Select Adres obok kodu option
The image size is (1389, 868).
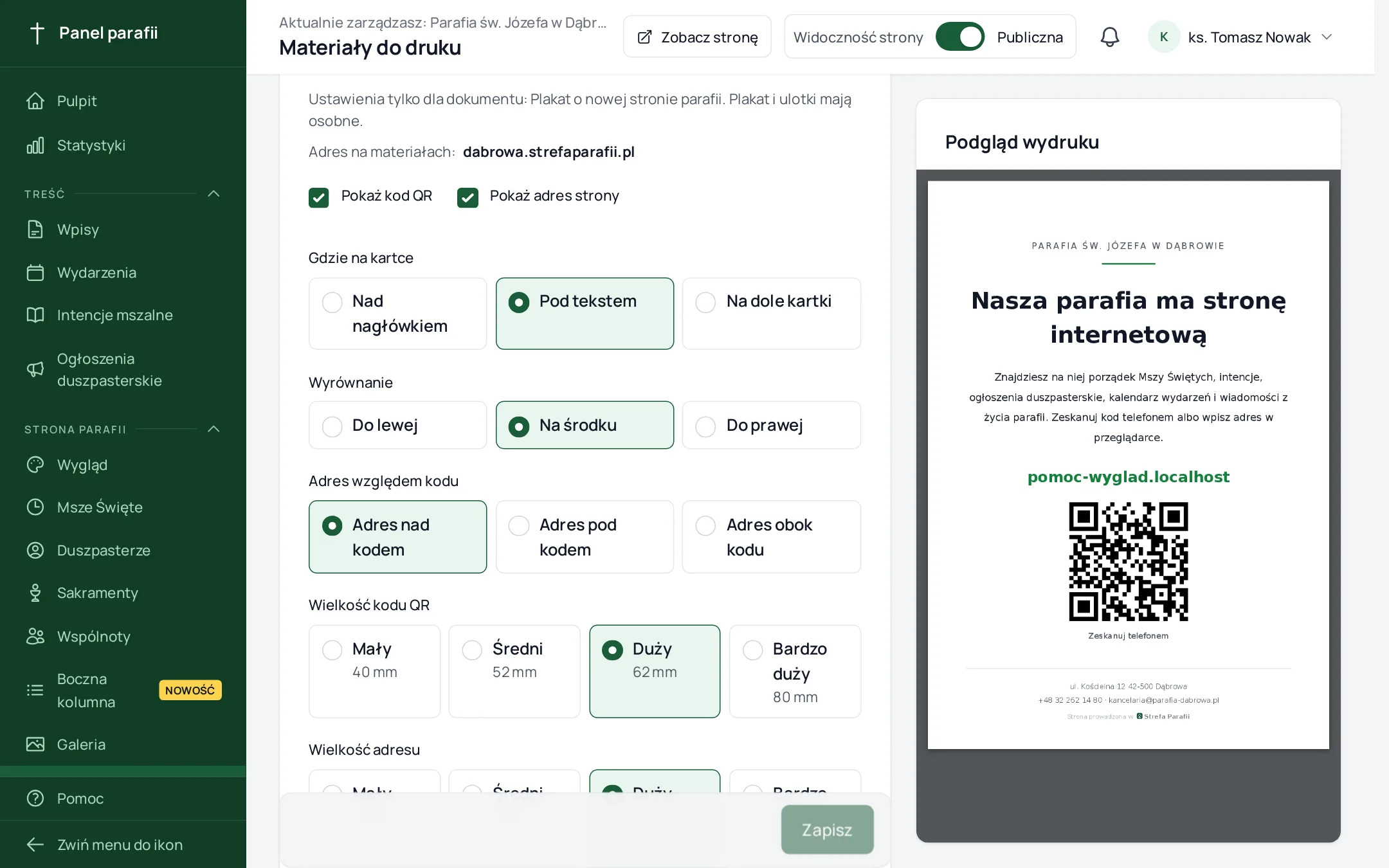772,537
